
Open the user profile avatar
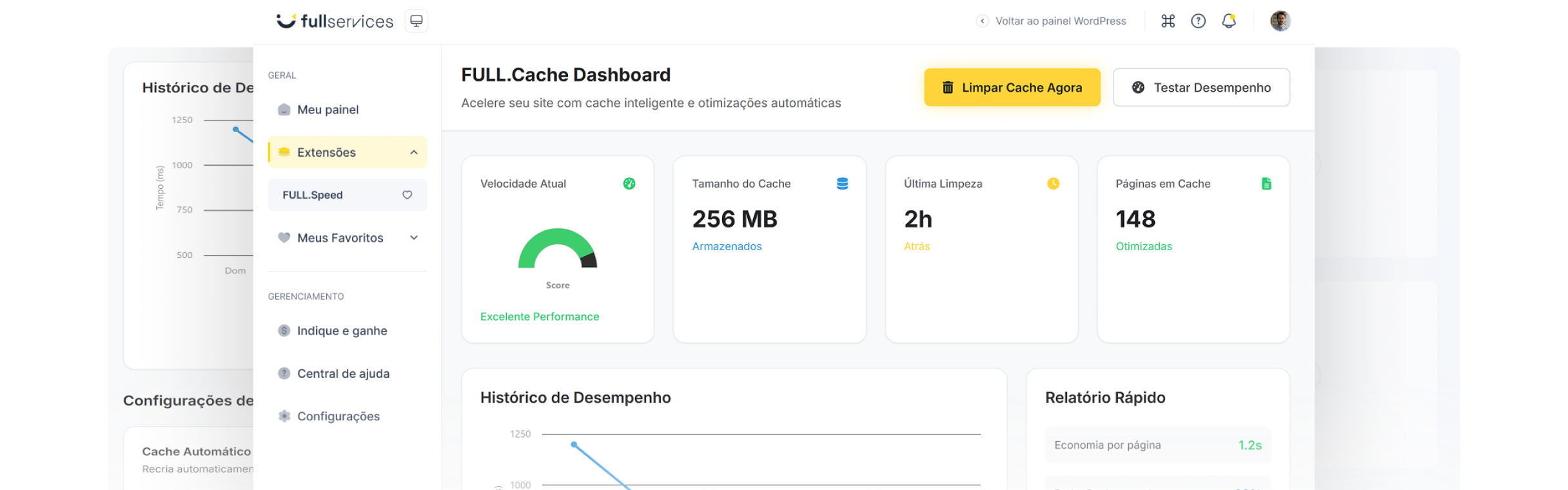[x=1280, y=21]
